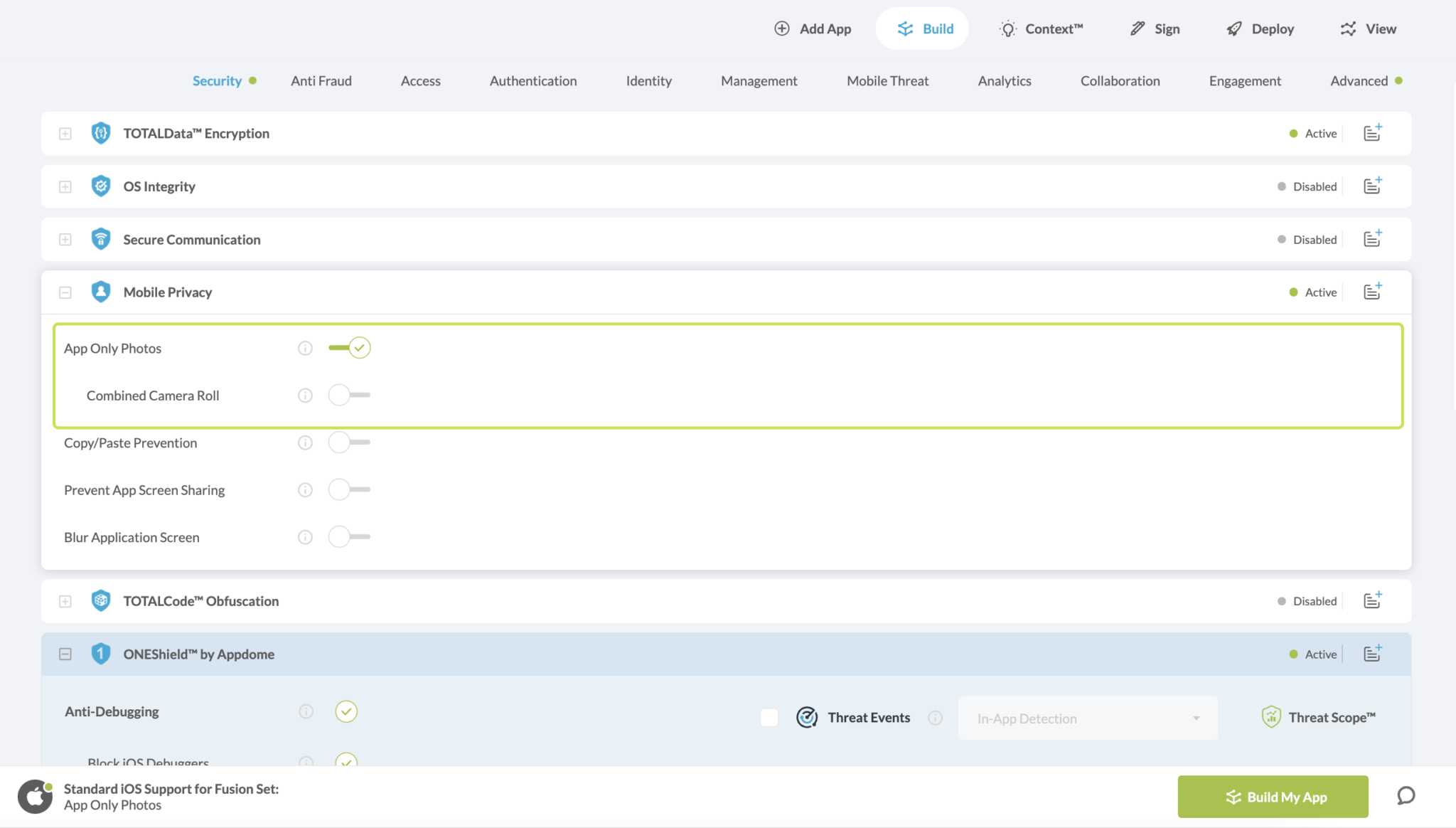1456x828 pixels.
Task: Click the Threat Scope shield icon
Action: point(1270,717)
